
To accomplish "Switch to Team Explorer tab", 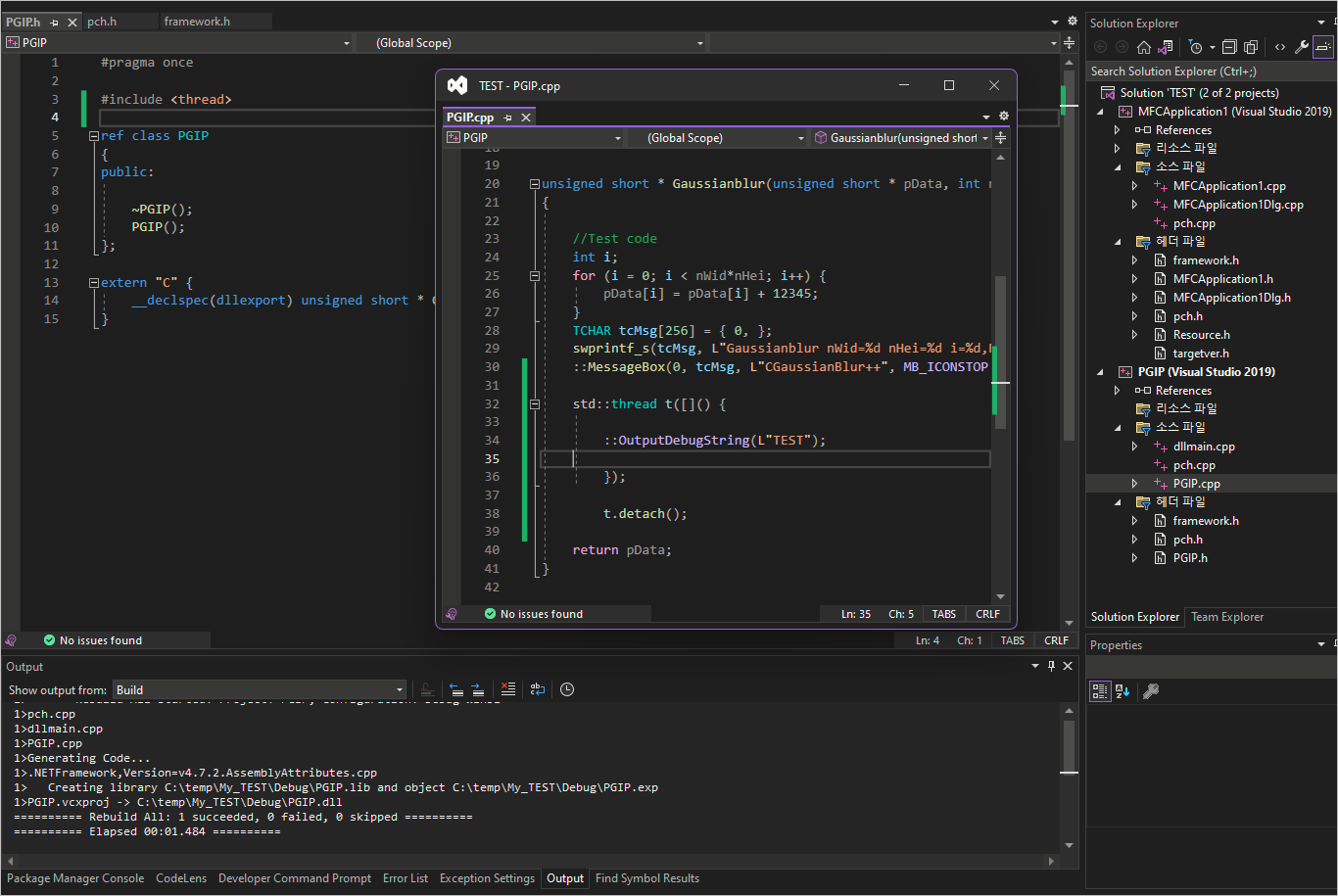I will (1226, 617).
